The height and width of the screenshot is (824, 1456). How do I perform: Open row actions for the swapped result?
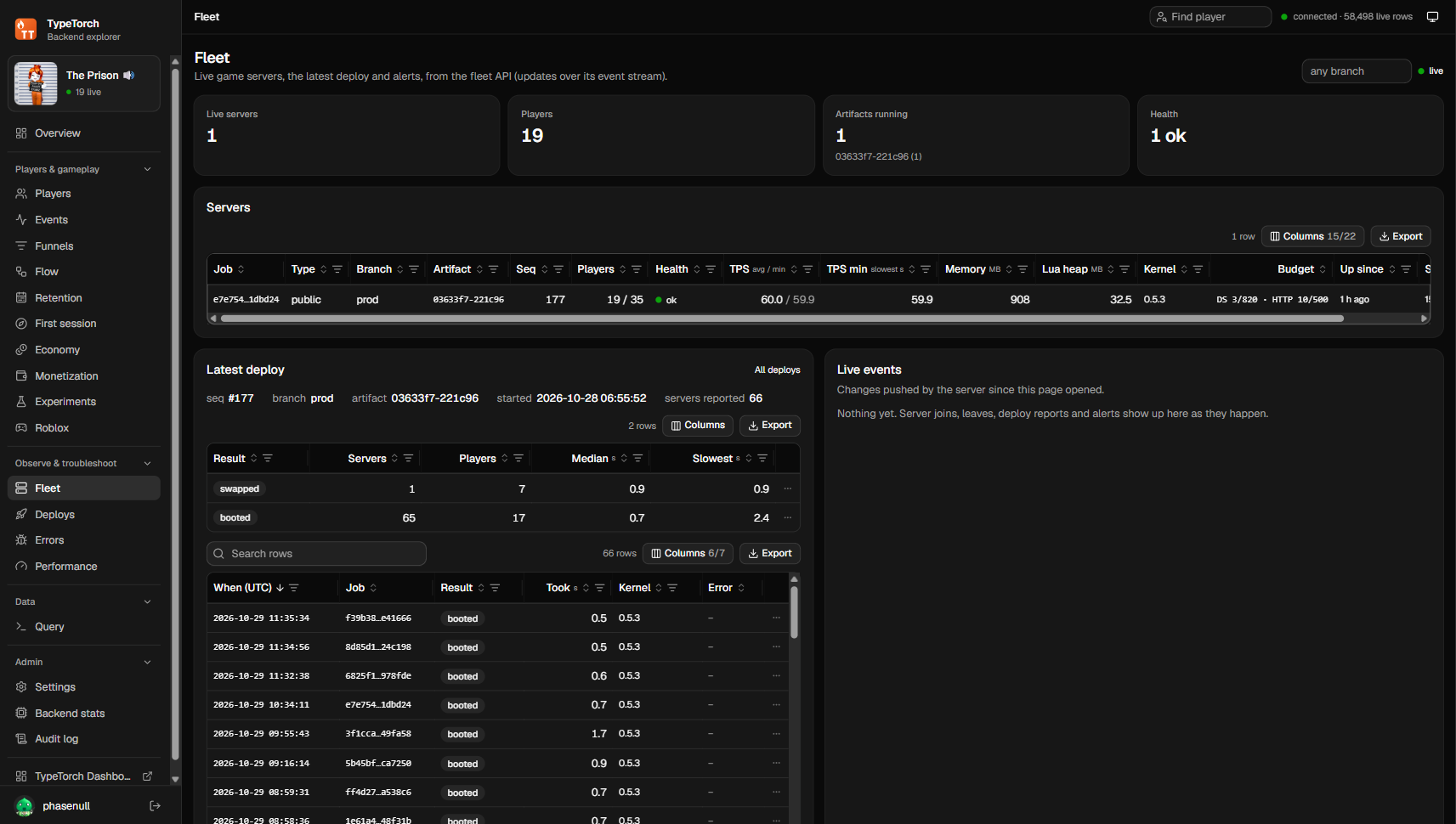788,489
